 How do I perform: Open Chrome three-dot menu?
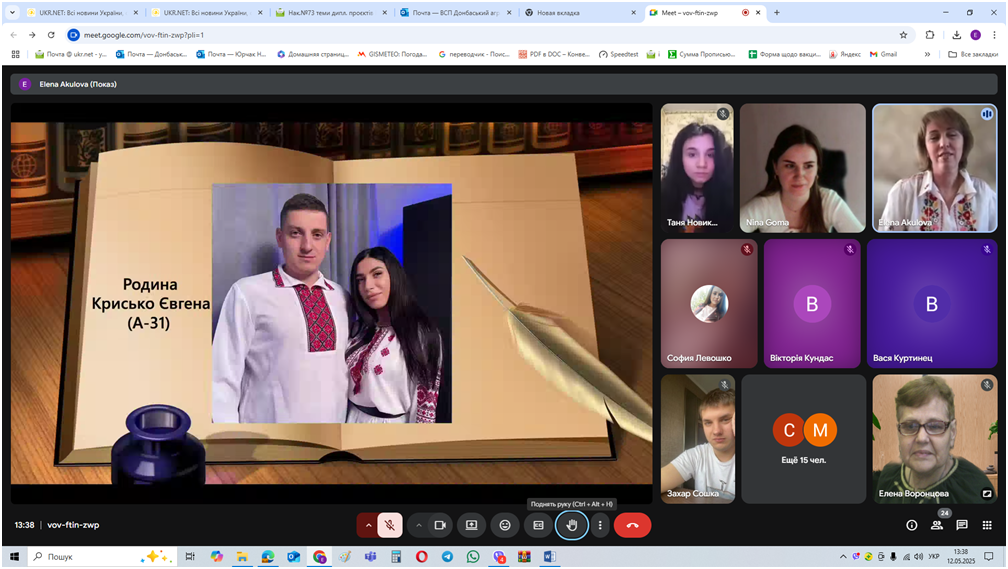tap(994, 35)
